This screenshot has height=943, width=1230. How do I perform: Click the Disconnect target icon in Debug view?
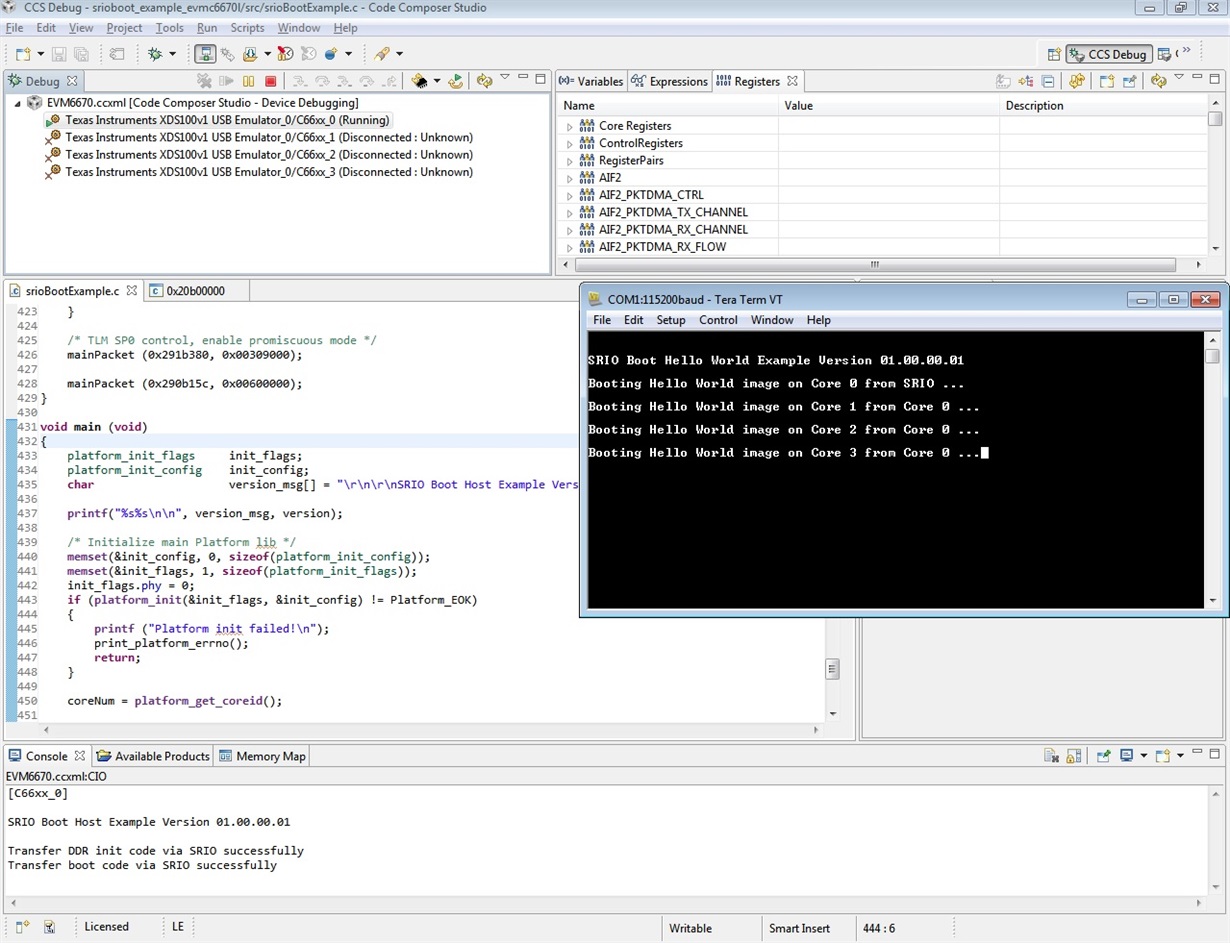[205, 81]
